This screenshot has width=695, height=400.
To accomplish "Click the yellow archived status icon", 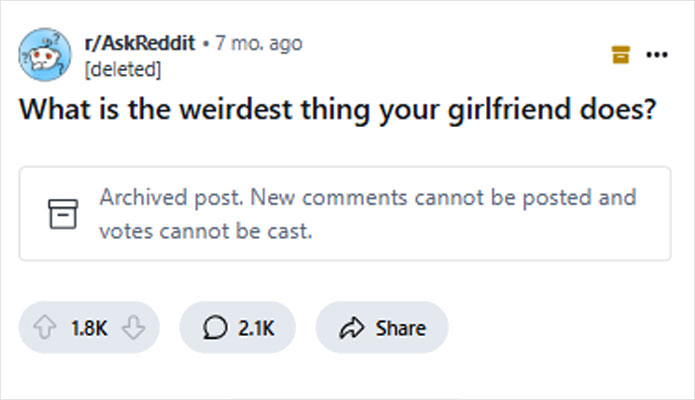I will tap(620, 56).
